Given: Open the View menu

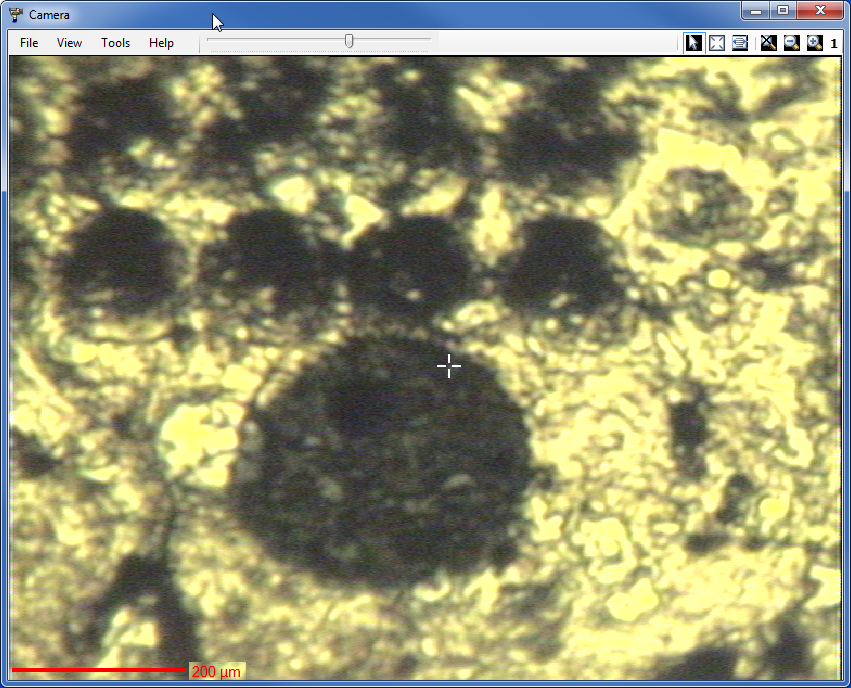Looking at the screenshot, I should (x=69, y=43).
